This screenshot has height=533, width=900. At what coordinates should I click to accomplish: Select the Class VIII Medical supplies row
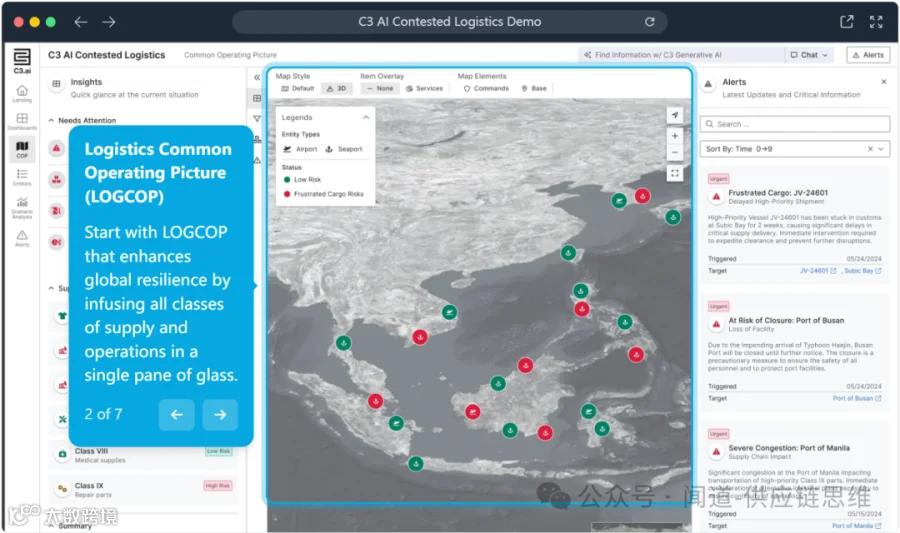pos(143,455)
